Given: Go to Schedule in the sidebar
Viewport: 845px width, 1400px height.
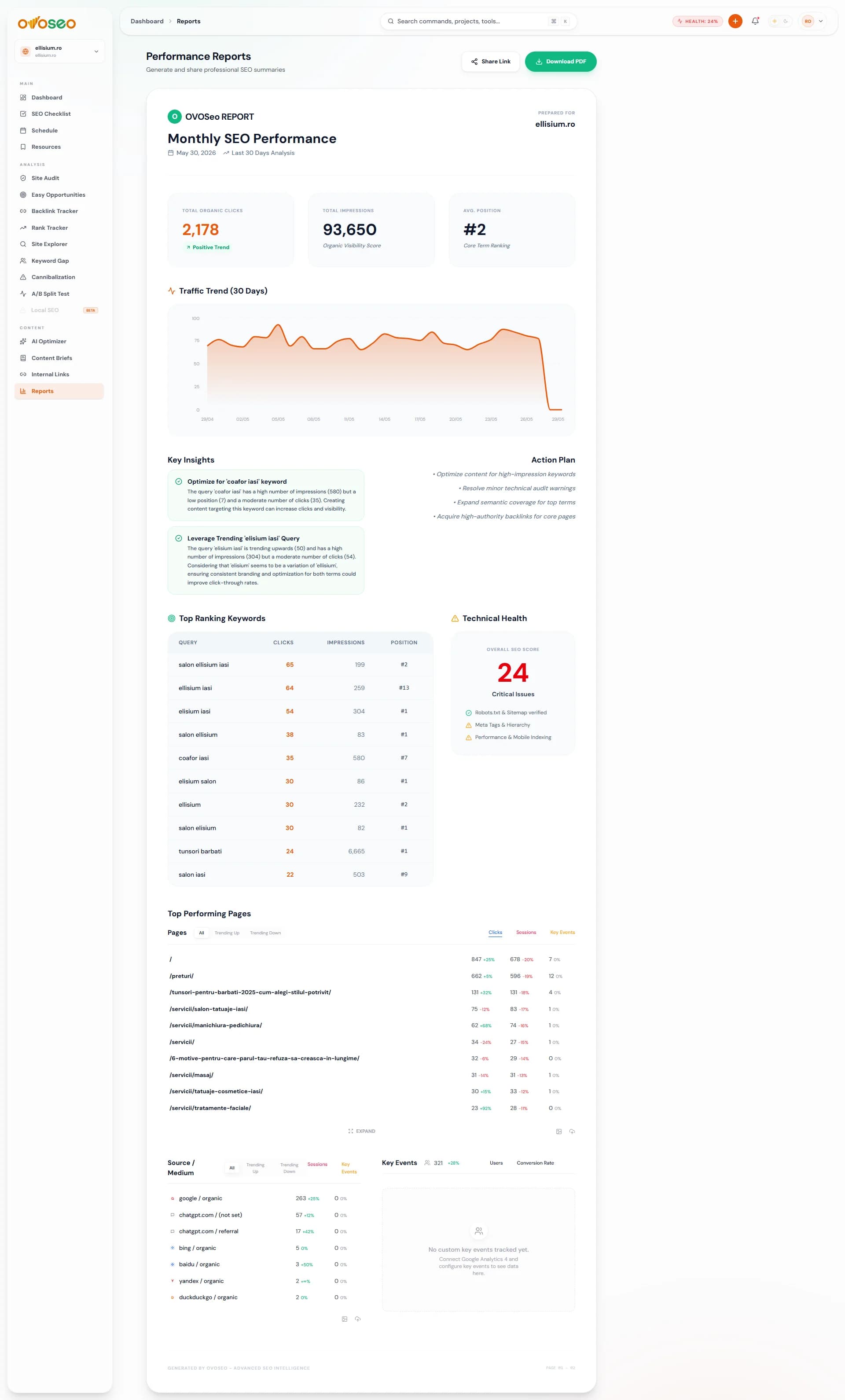Looking at the screenshot, I should 59,131.
